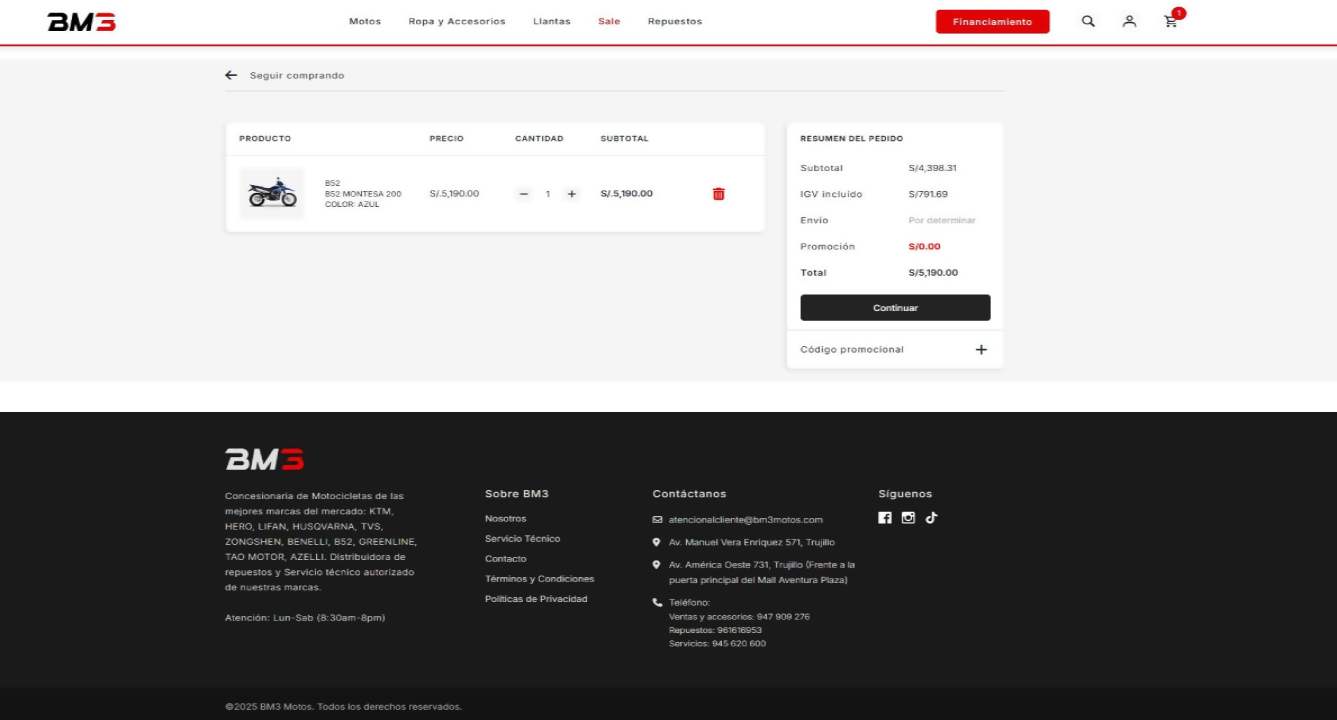This screenshot has height=720, width=1337.
Task: Click location pin for Av. Manuel Vera Enriquez
Action: [656, 542]
